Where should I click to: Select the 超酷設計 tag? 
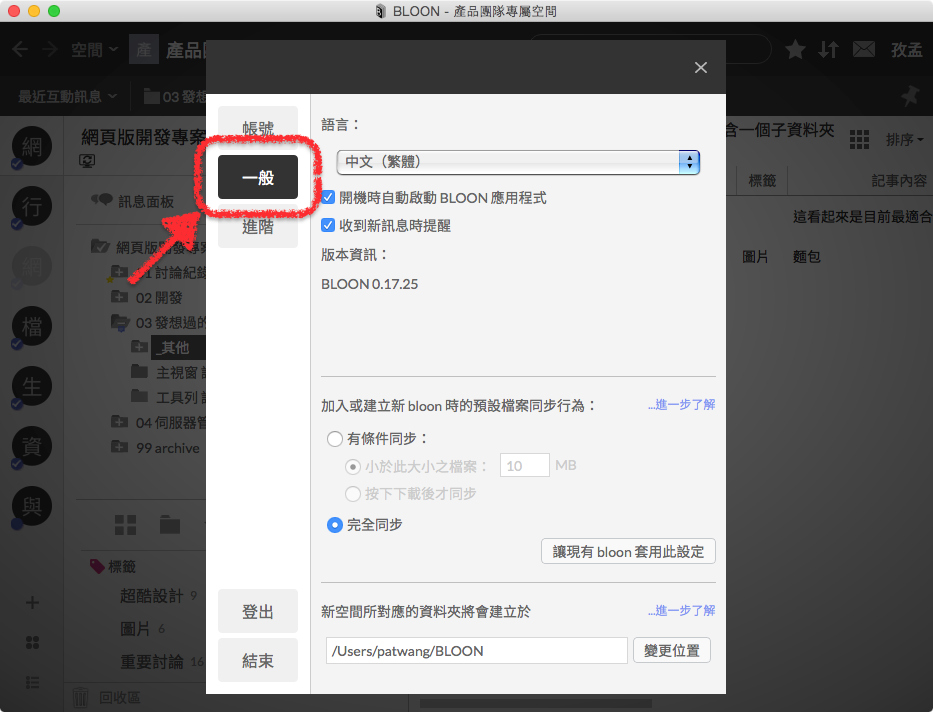tap(152, 595)
